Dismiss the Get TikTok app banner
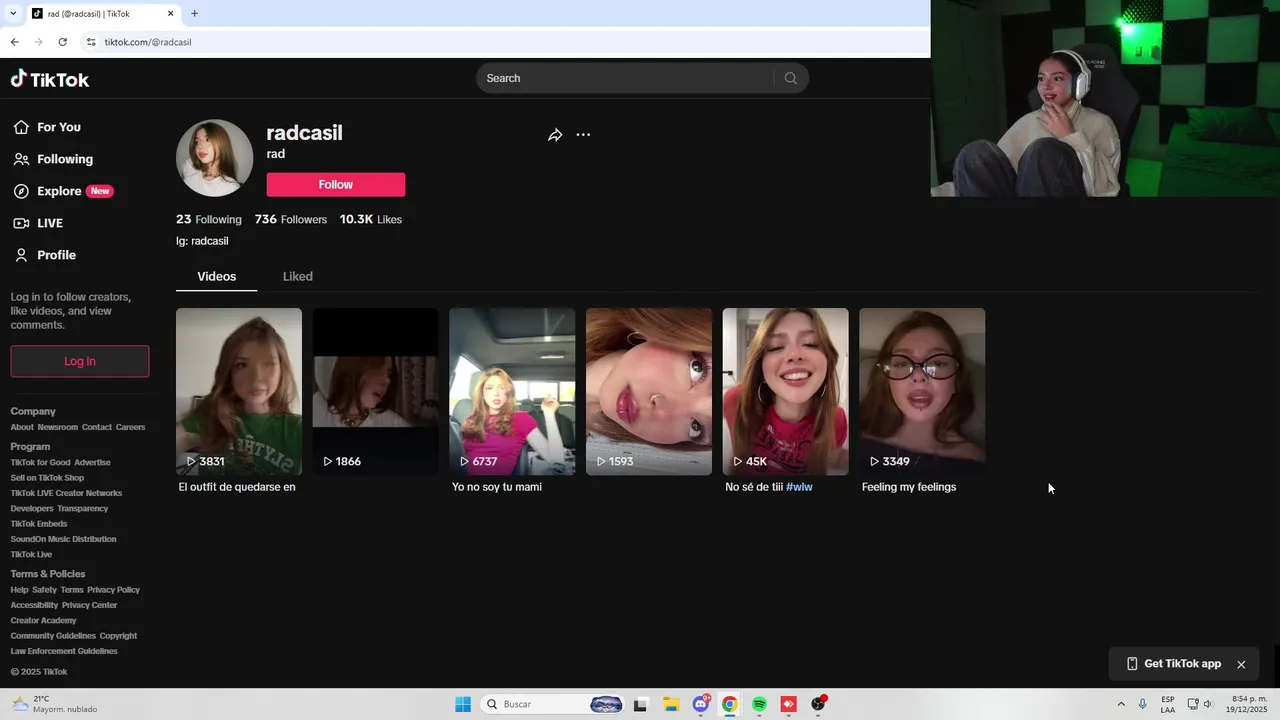The height and width of the screenshot is (720, 1280). coord(1241,664)
